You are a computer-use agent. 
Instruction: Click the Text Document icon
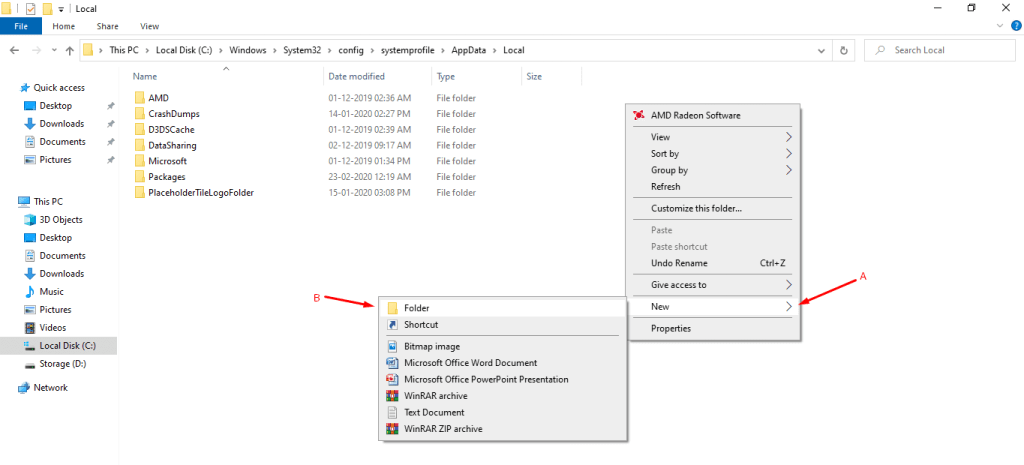click(392, 412)
